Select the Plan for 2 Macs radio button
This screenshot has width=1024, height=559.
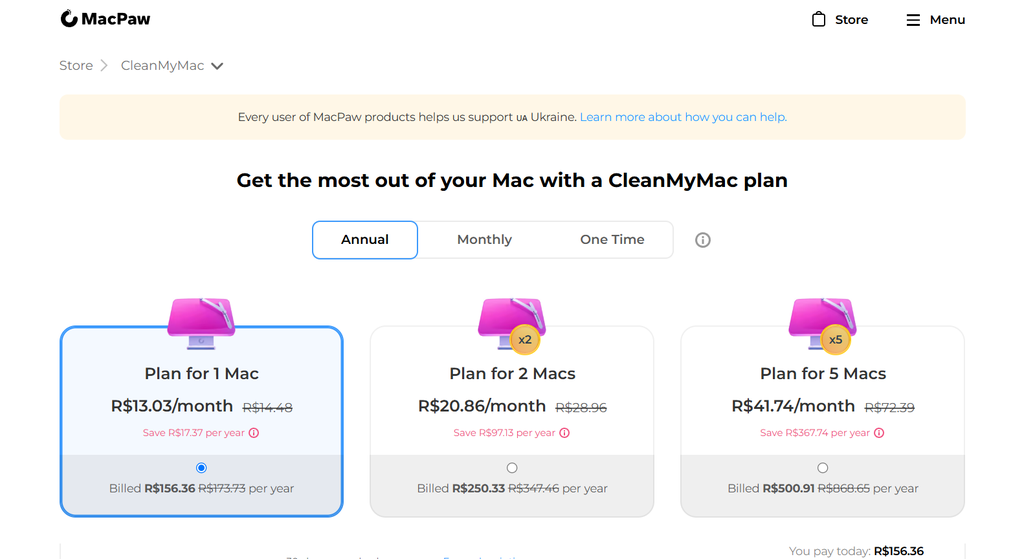coord(512,468)
